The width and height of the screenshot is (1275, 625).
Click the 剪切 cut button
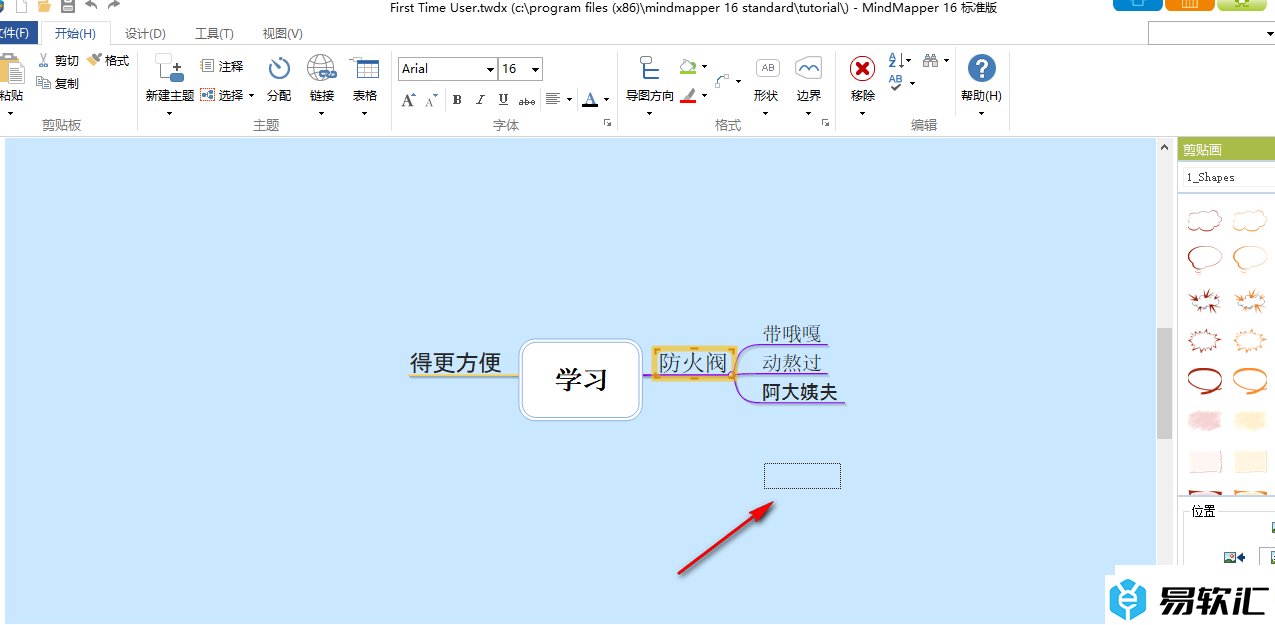58,61
